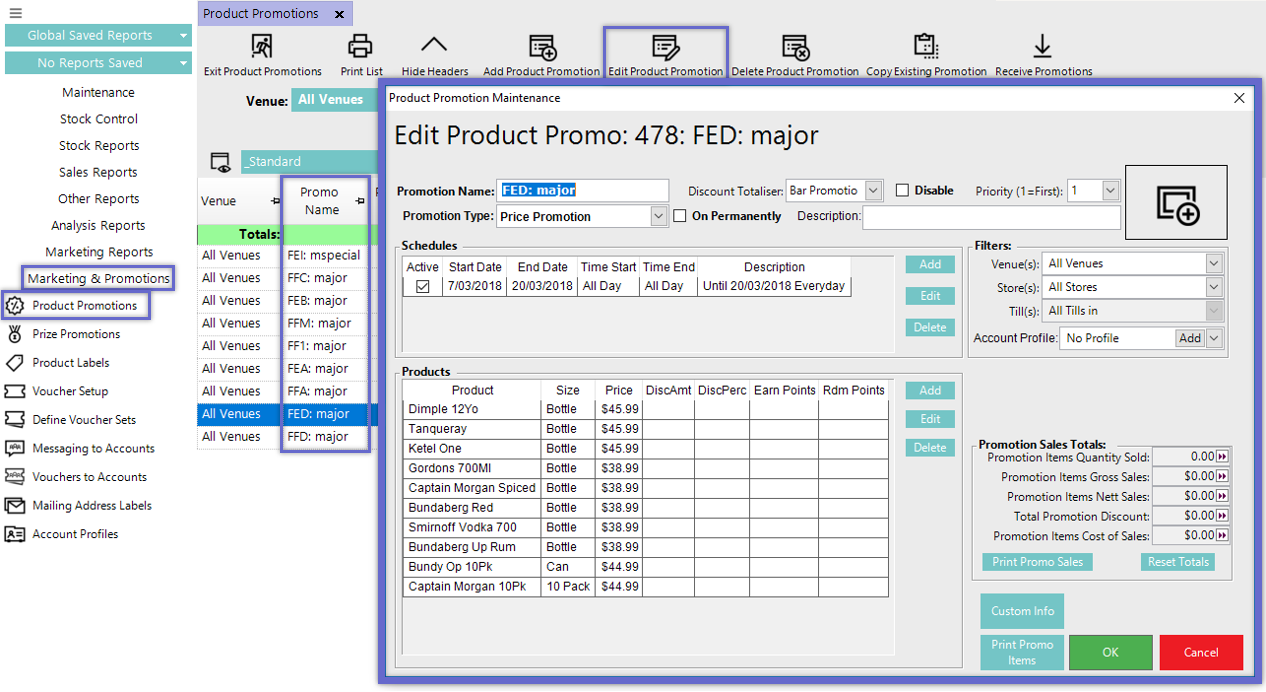Select the Ketel One product row
The width and height of the screenshot is (1266, 692).
[645, 448]
